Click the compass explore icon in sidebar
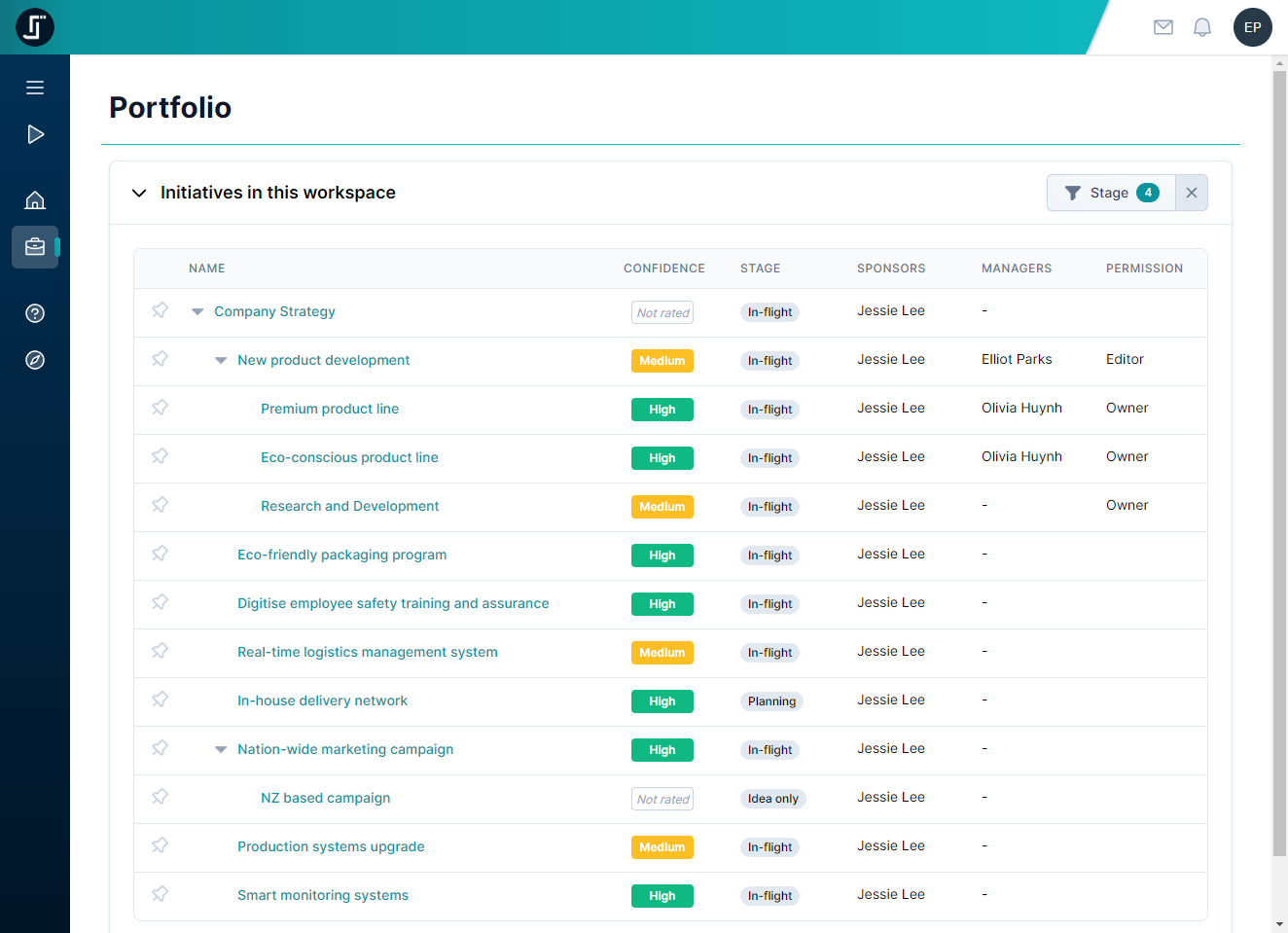The width and height of the screenshot is (1288, 933). pyautogui.click(x=35, y=360)
